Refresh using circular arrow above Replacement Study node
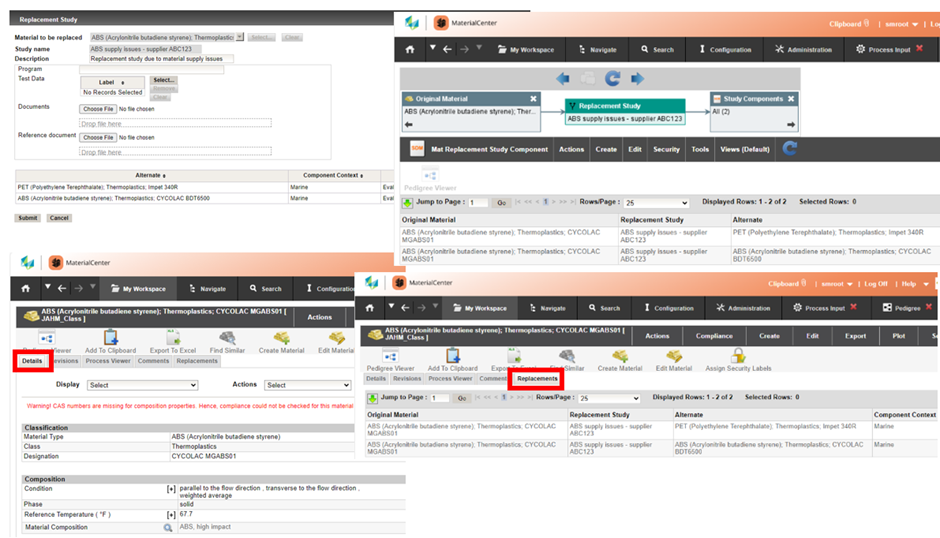The width and height of the screenshot is (940, 538). [x=612, y=79]
